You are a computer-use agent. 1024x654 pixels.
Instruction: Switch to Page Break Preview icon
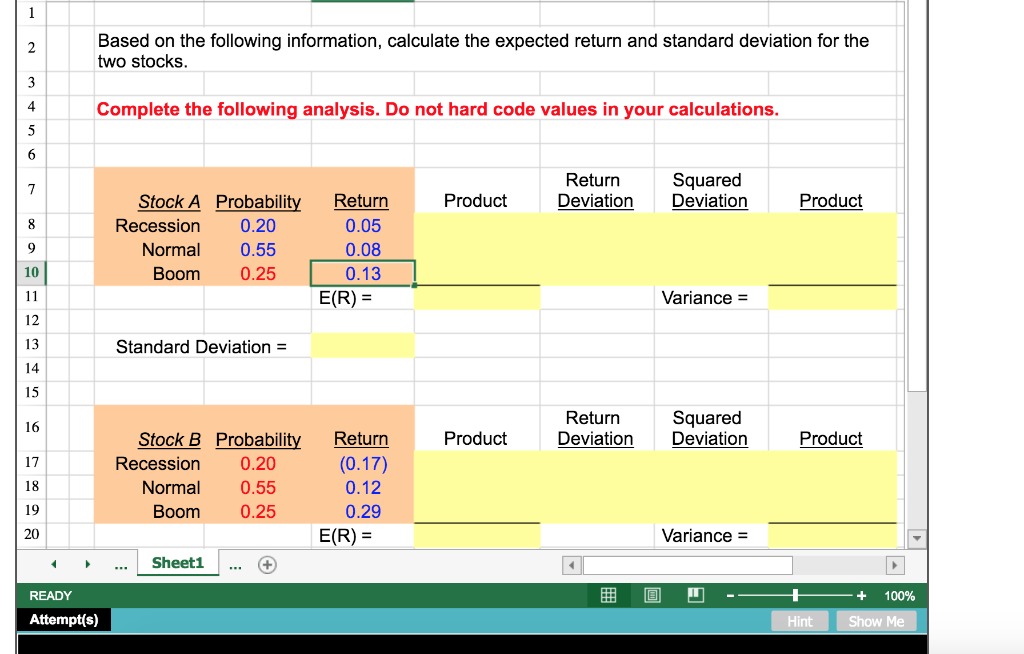pos(696,595)
